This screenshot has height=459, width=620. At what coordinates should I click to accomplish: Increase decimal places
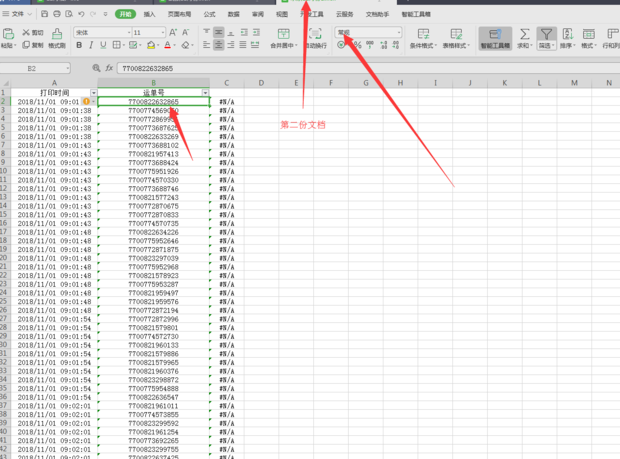coord(383,45)
